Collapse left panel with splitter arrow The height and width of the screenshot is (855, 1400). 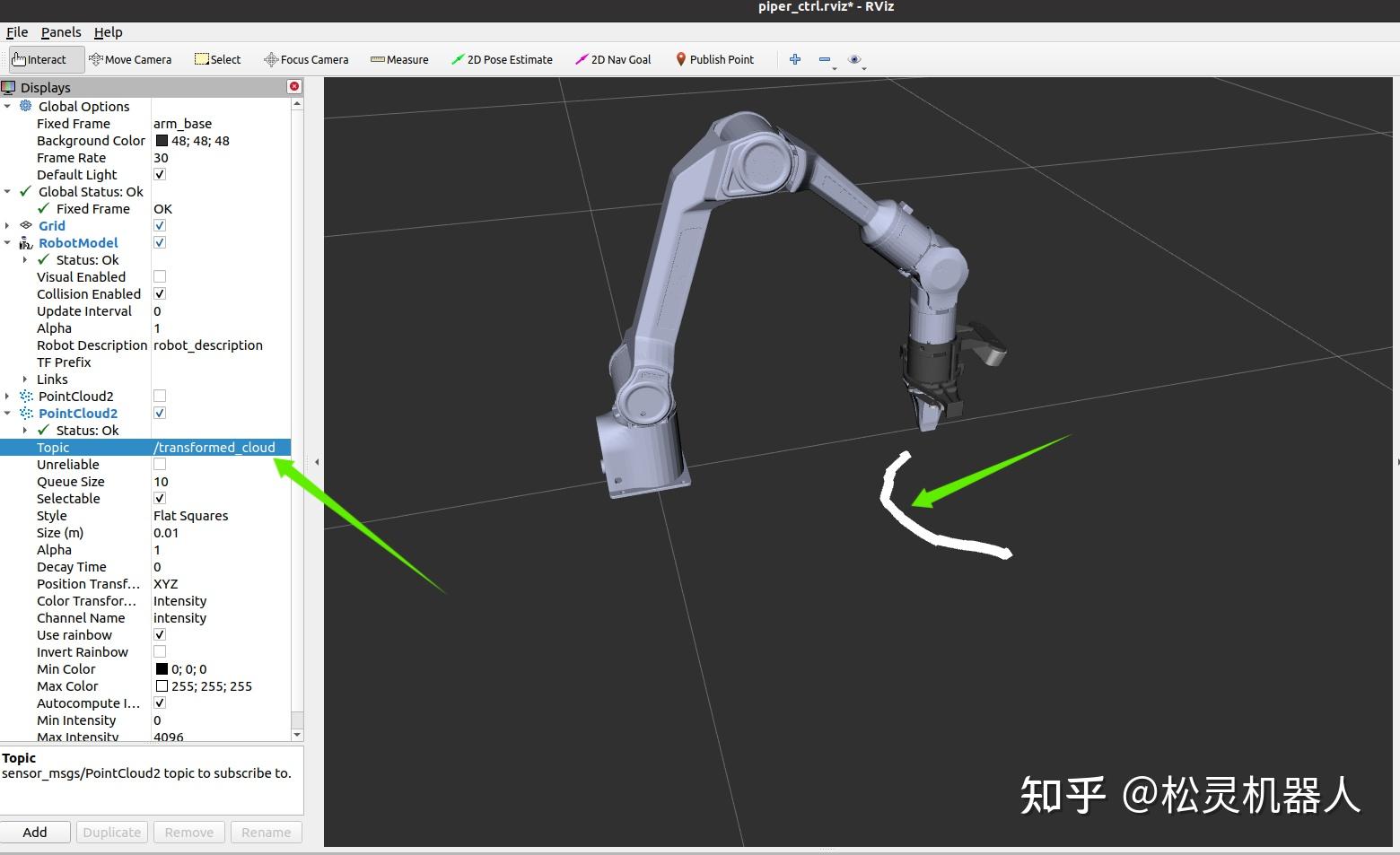[x=316, y=462]
